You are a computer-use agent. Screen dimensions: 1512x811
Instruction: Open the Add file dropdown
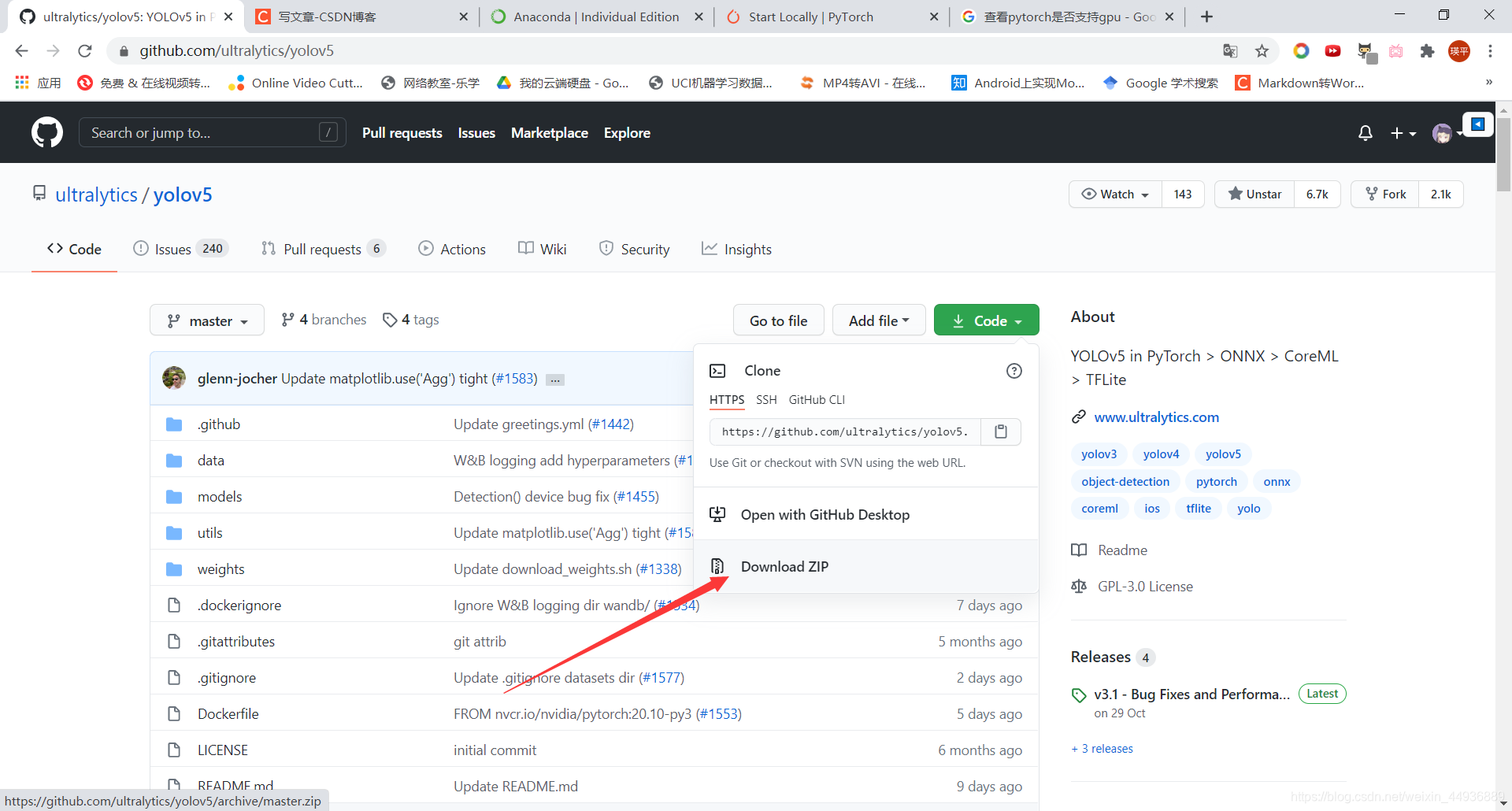879,320
